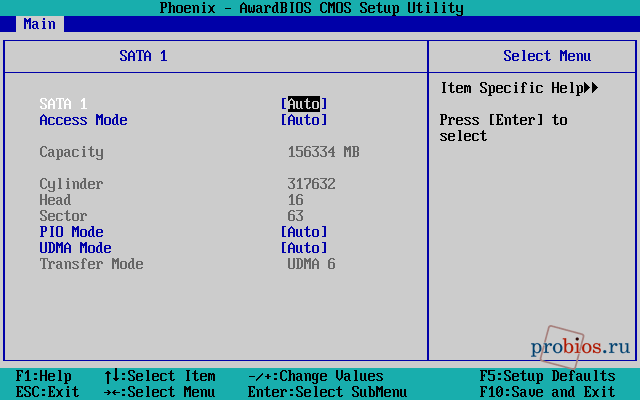Click the head value 16
The width and height of the screenshot is (640, 400).
[296, 200]
